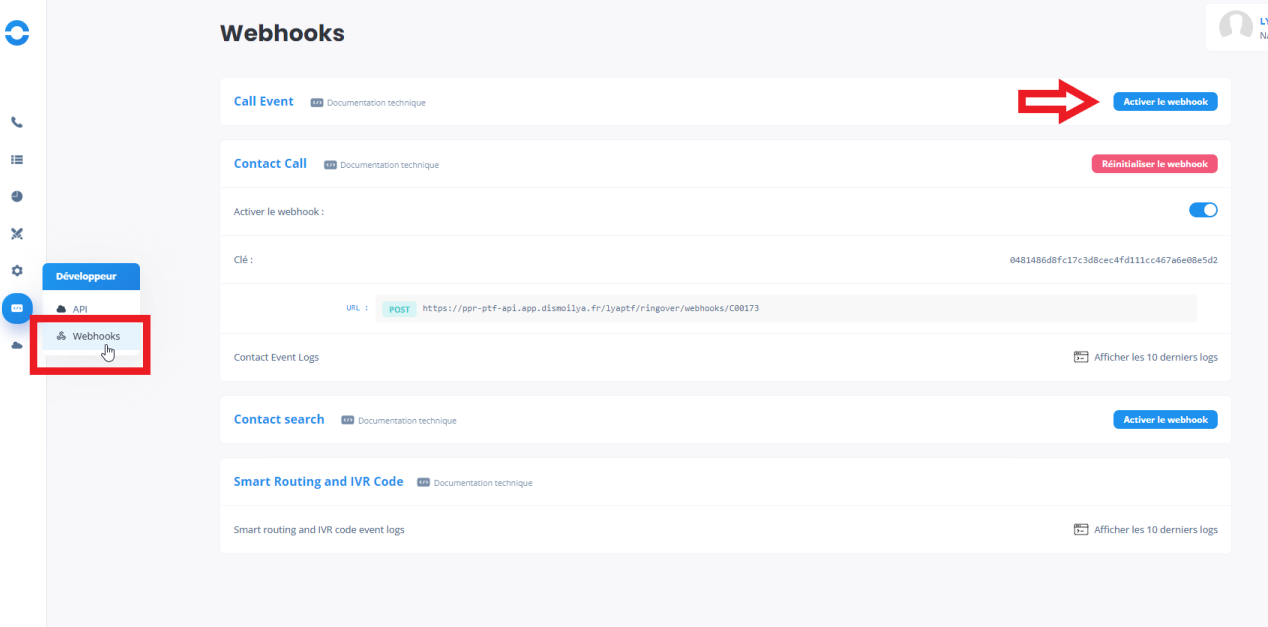The image size is (1268, 627).
Task: Open the statistics pie chart icon
Action: (17, 197)
